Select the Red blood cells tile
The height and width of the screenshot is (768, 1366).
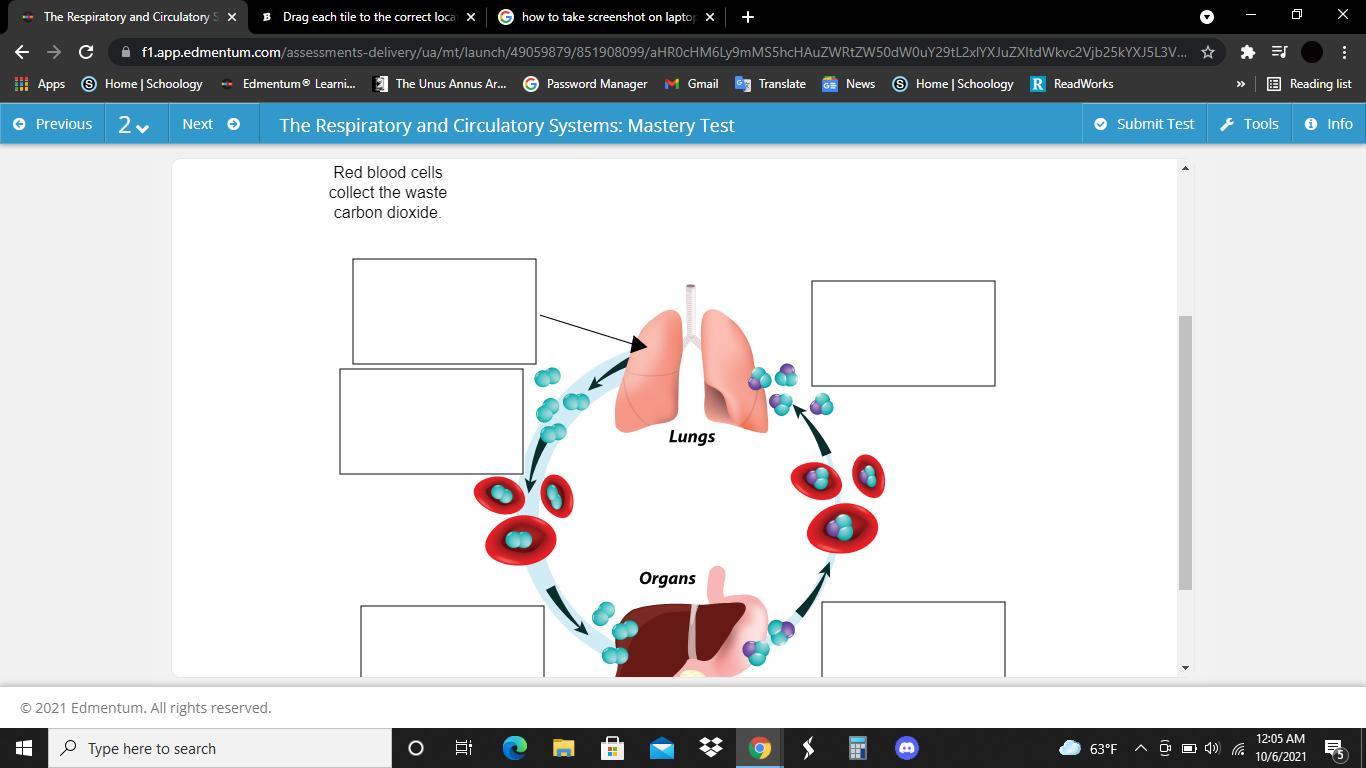(x=388, y=192)
